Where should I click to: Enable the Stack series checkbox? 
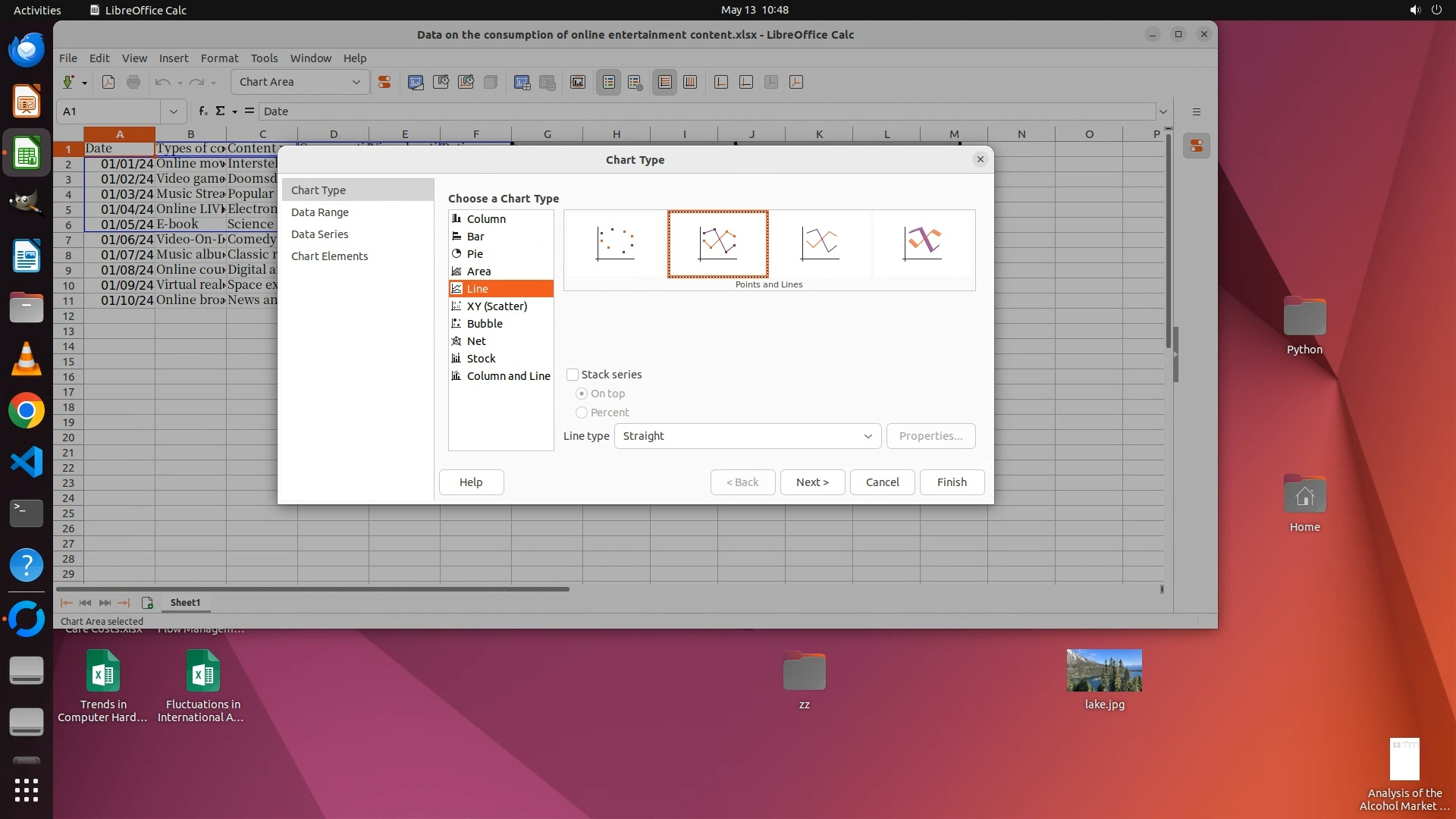(573, 375)
